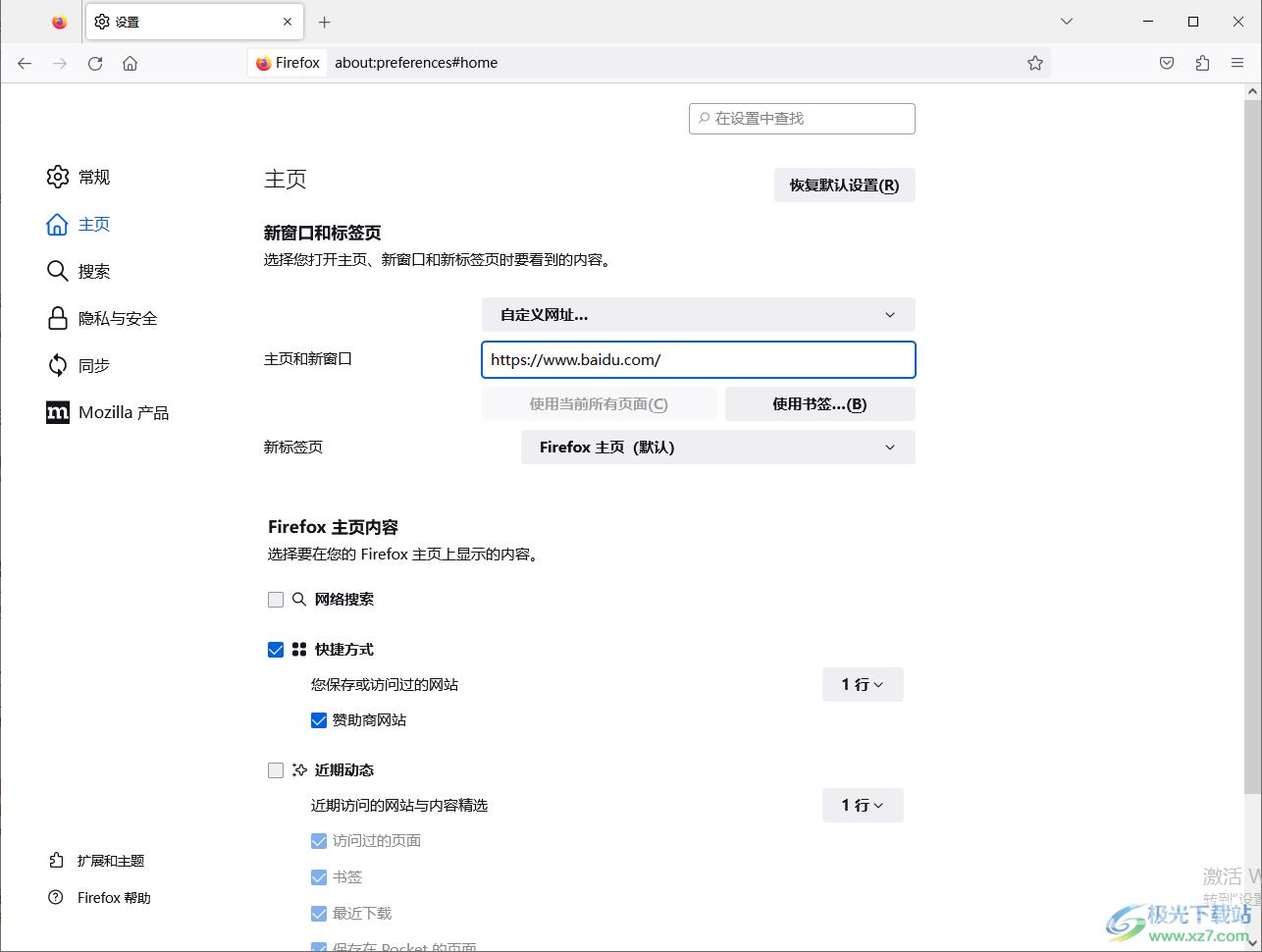Click the vertical scrollbar thumb
Image resolution: width=1262 pixels, height=952 pixels.
1252,447
